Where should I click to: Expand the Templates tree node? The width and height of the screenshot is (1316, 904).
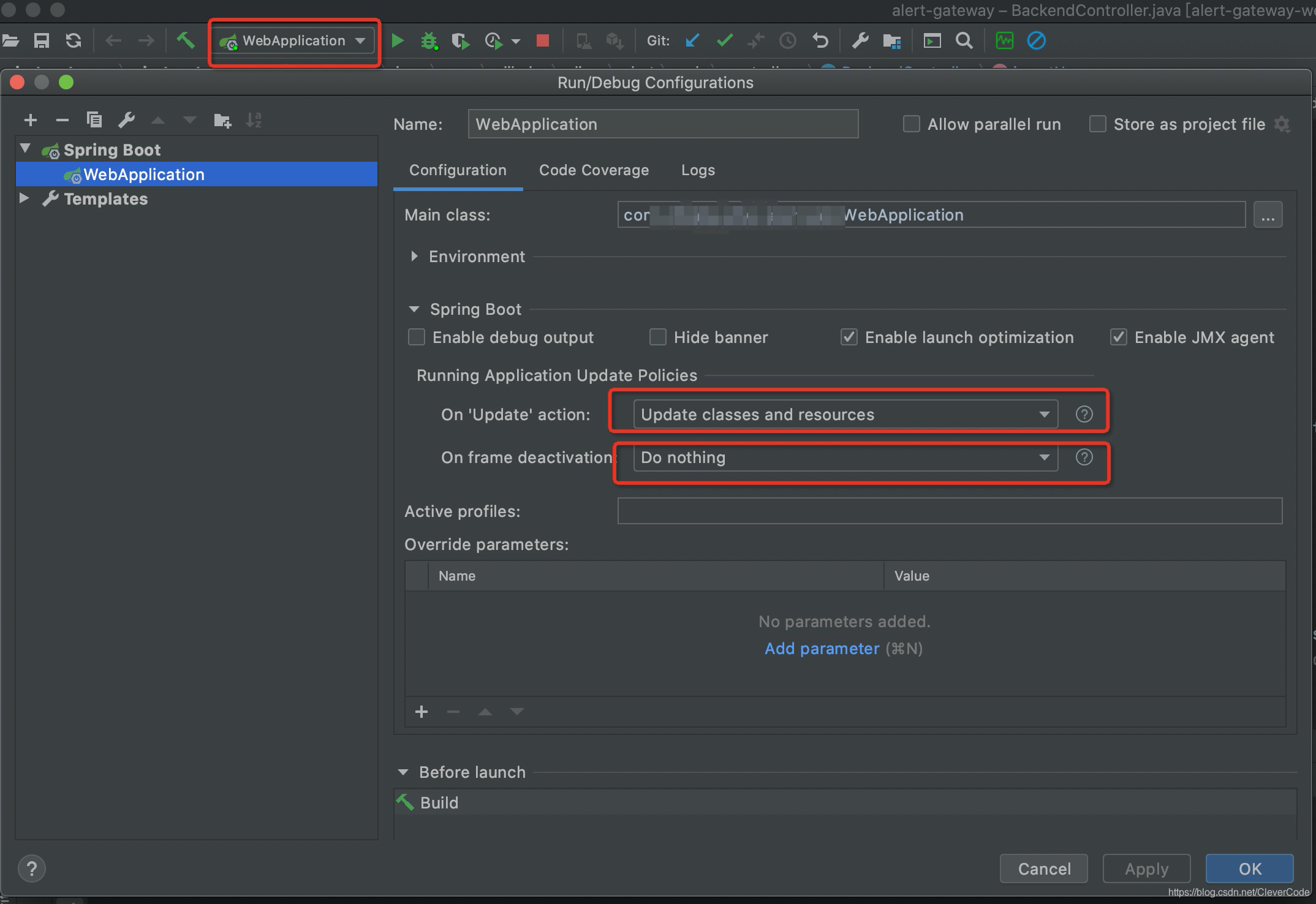click(25, 198)
